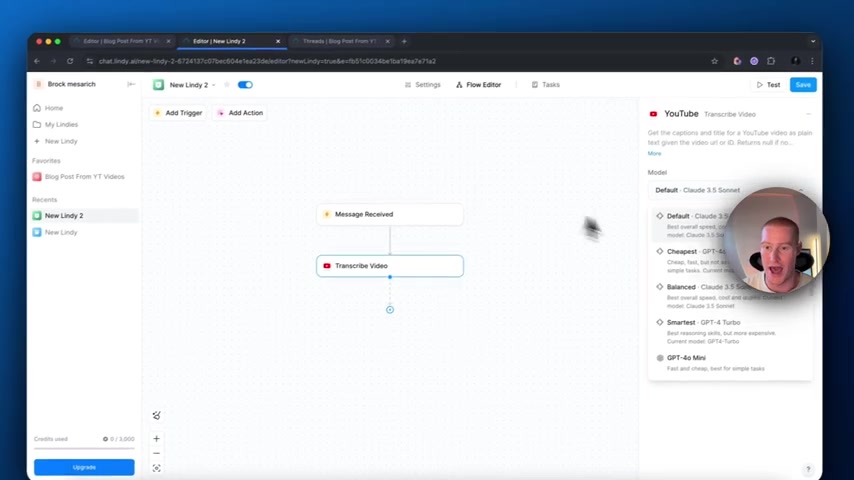Open the Tasks tab
Viewport: 854px width, 480px height.
coord(546,85)
